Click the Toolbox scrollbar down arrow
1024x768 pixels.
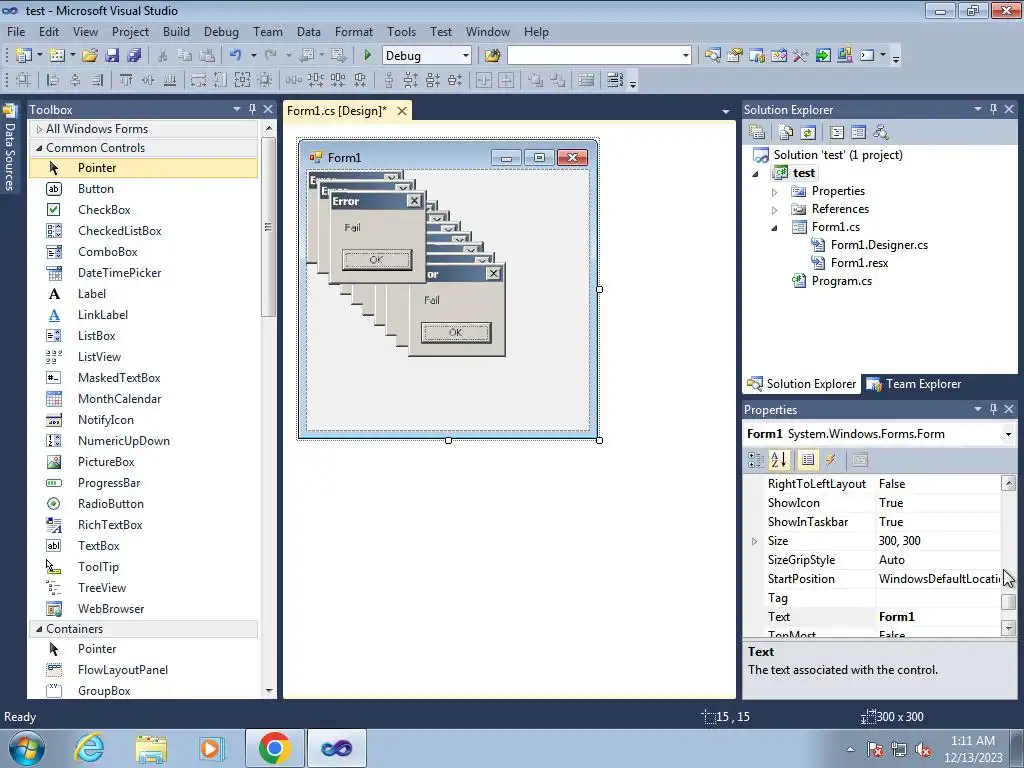tap(268, 691)
